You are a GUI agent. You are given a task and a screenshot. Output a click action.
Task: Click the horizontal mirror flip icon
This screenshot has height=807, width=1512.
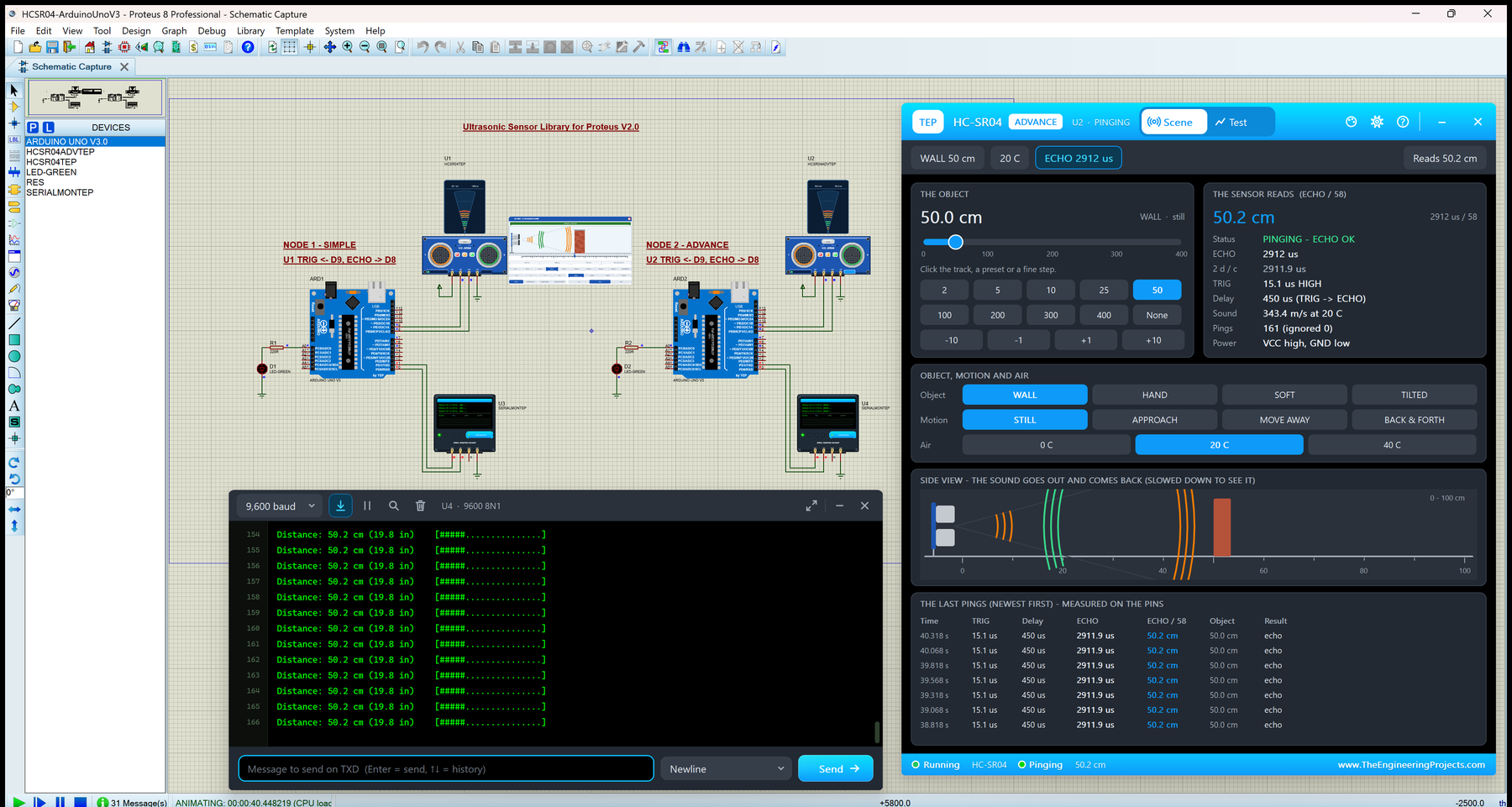(14, 510)
